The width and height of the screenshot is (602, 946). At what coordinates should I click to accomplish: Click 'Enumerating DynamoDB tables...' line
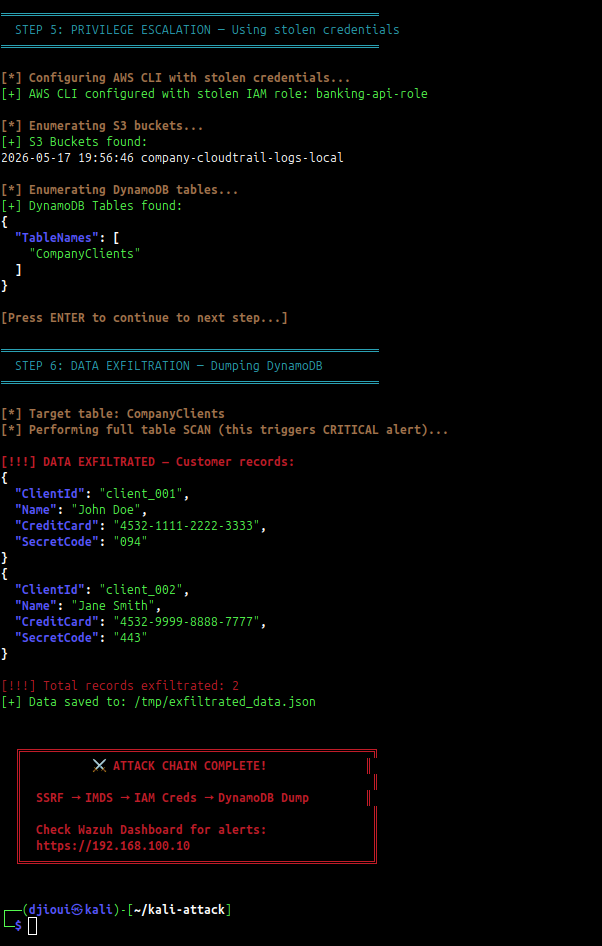click(x=119, y=189)
